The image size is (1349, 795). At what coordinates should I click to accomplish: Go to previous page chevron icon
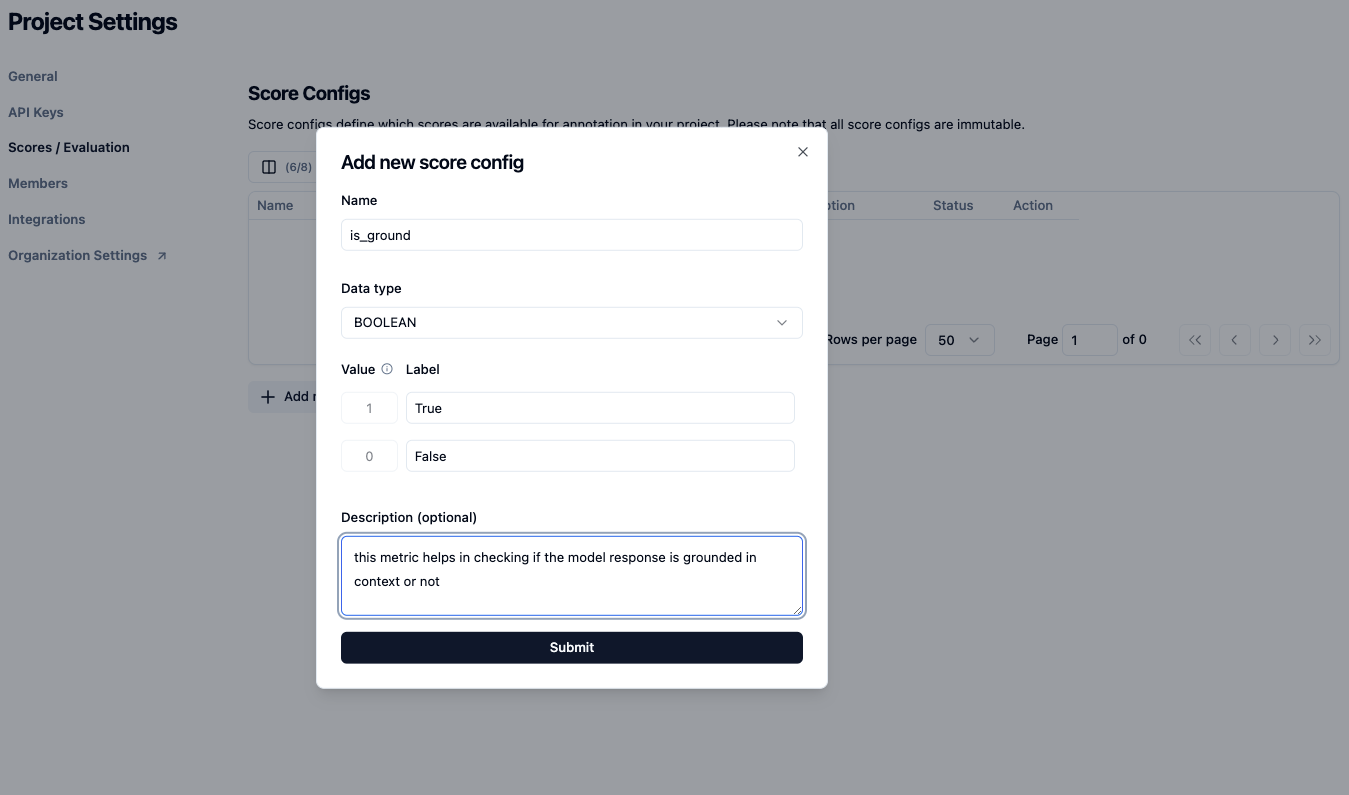pos(1235,340)
